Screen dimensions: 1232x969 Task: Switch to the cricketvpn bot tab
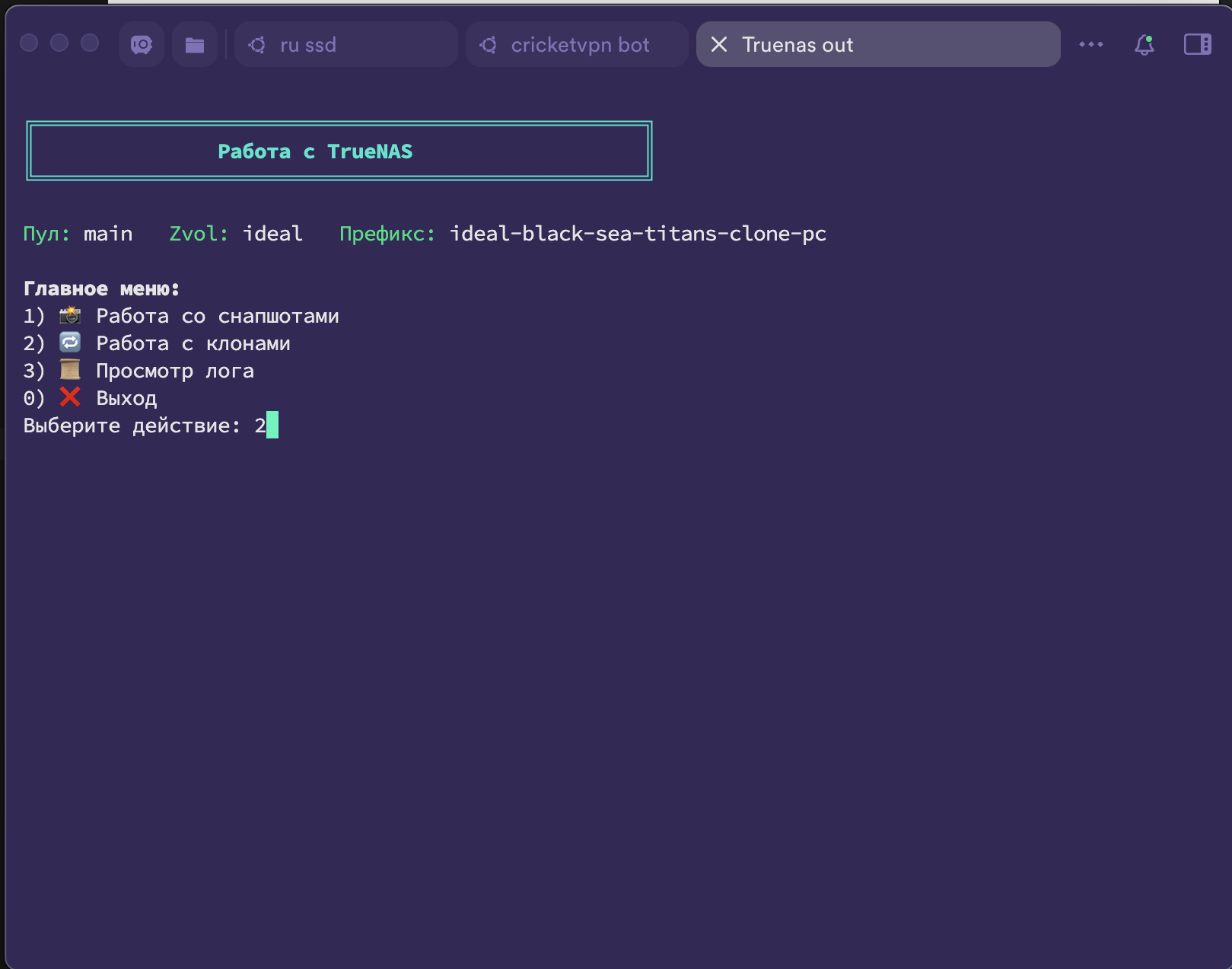(580, 45)
